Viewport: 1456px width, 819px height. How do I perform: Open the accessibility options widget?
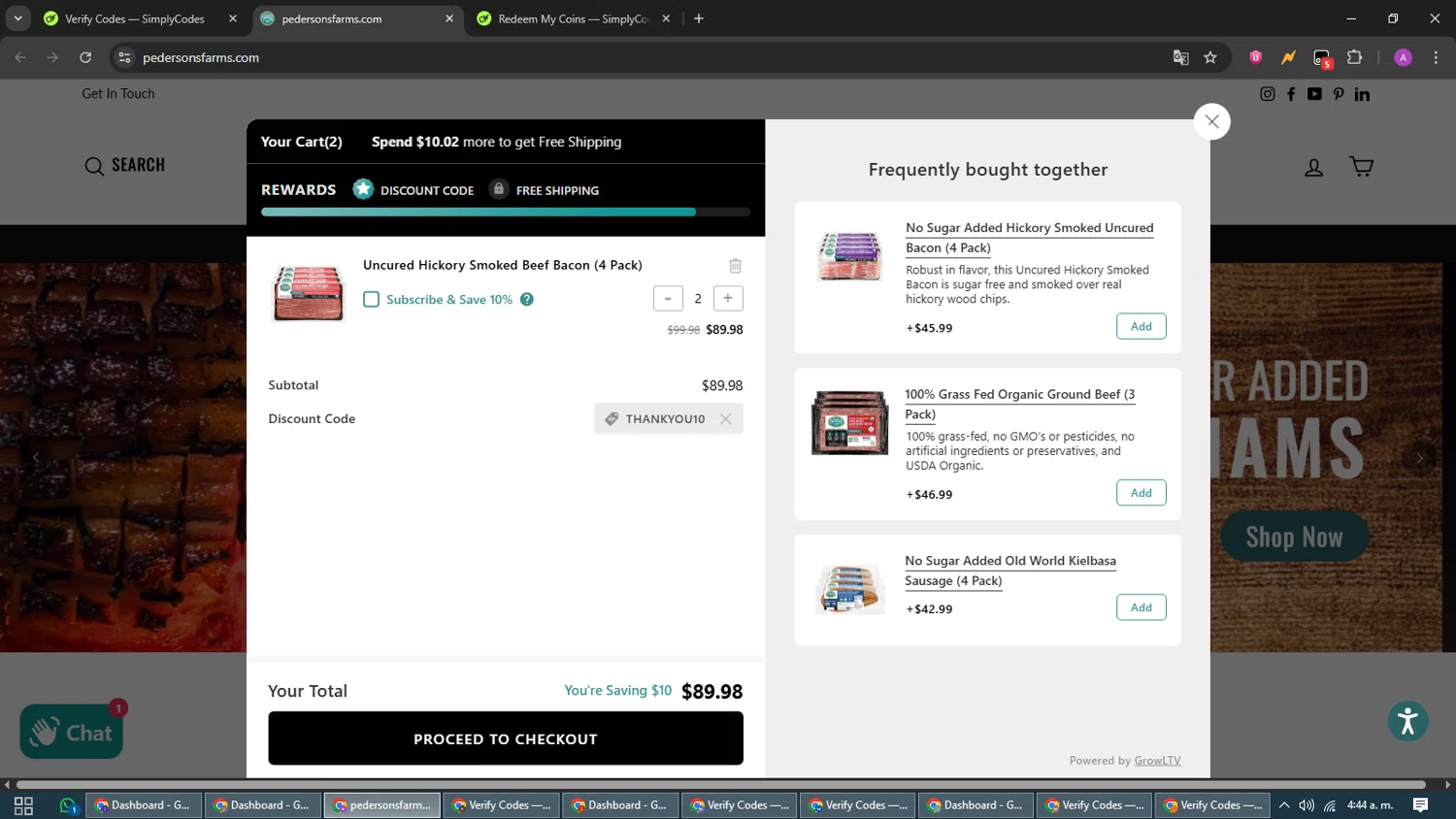click(1407, 721)
